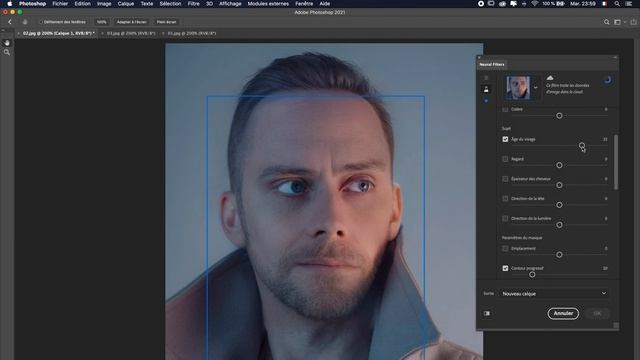Viewport: 640px width, 360px height.
Task: Expand workspace switcher dropdown arrow
Action: 624,22
